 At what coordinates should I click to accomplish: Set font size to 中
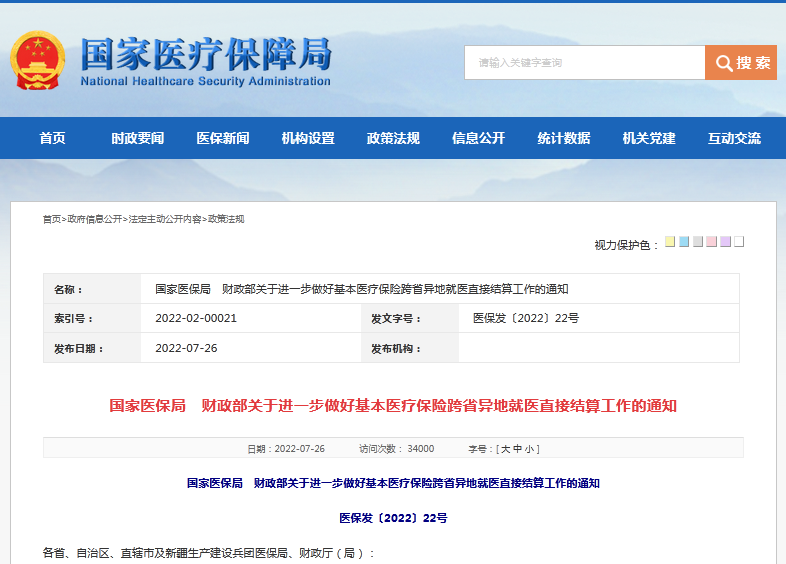pos(517,449)
